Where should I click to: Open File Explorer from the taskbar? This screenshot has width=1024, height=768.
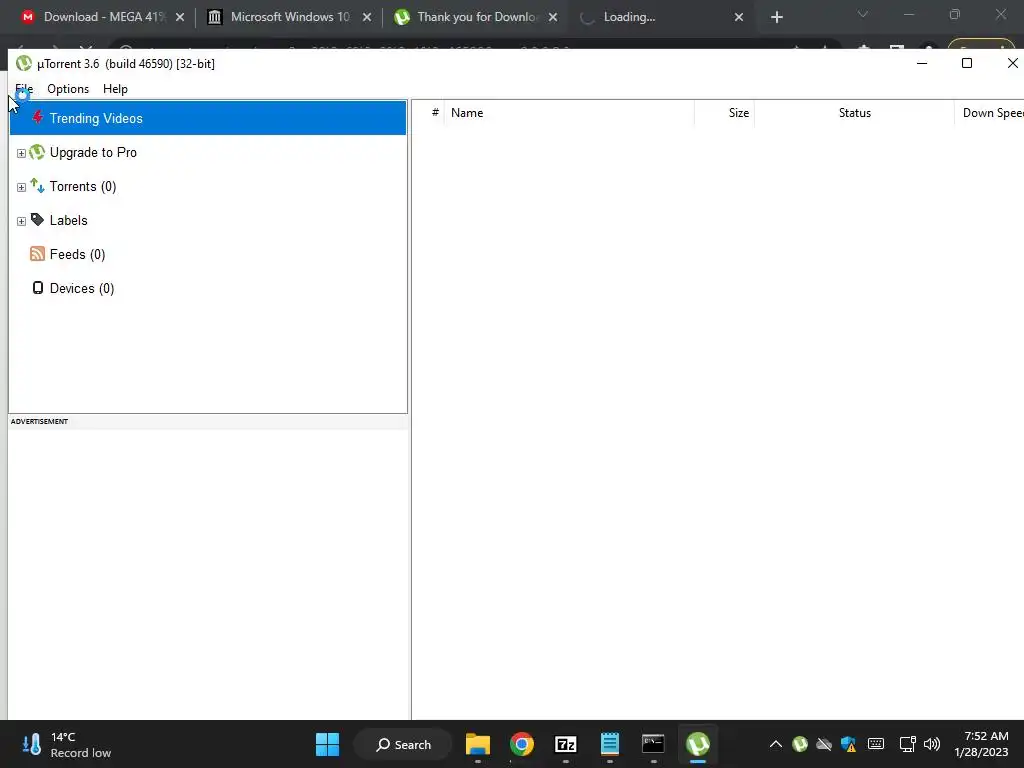478,744
